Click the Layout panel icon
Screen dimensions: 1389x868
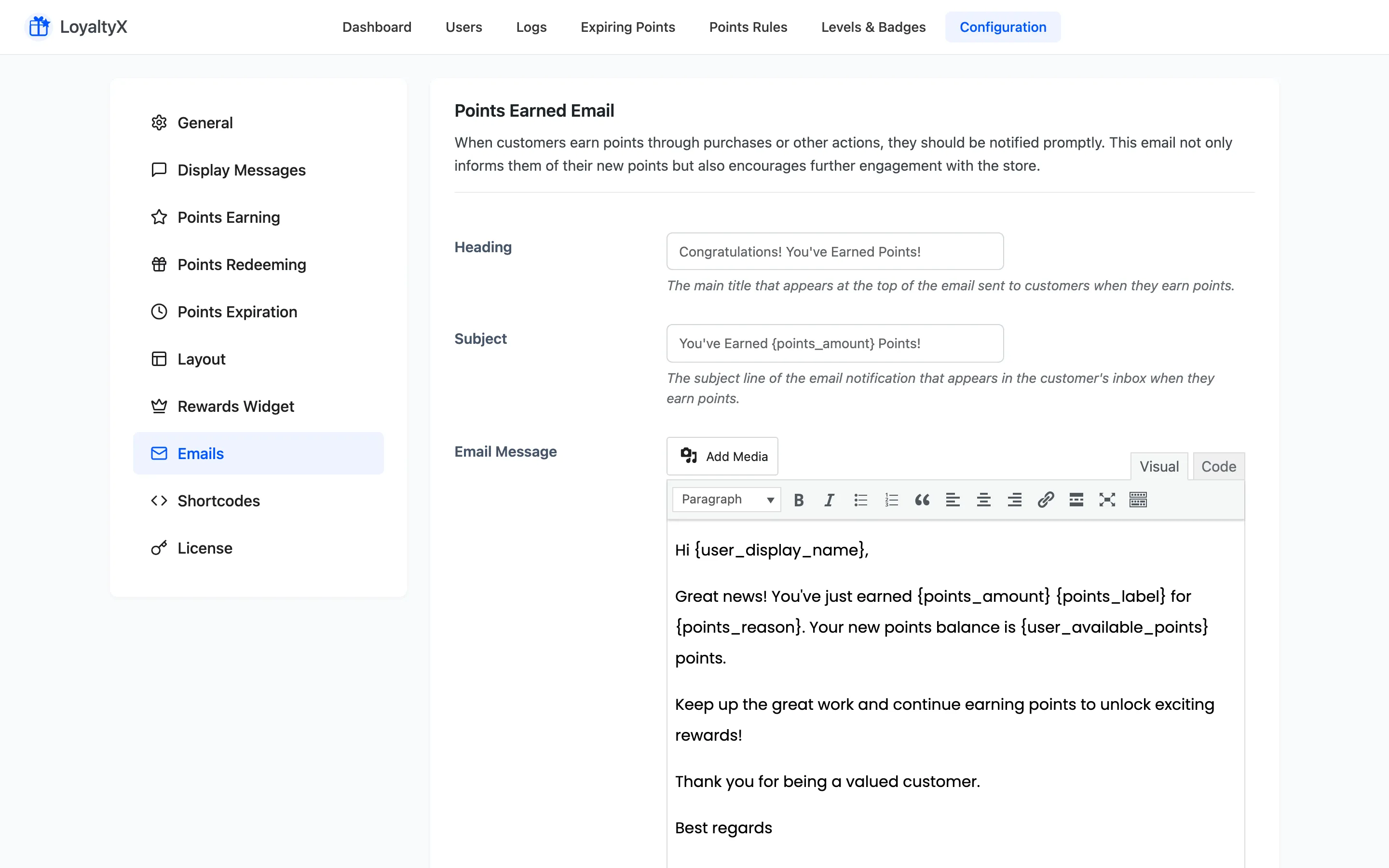(159, 359)
